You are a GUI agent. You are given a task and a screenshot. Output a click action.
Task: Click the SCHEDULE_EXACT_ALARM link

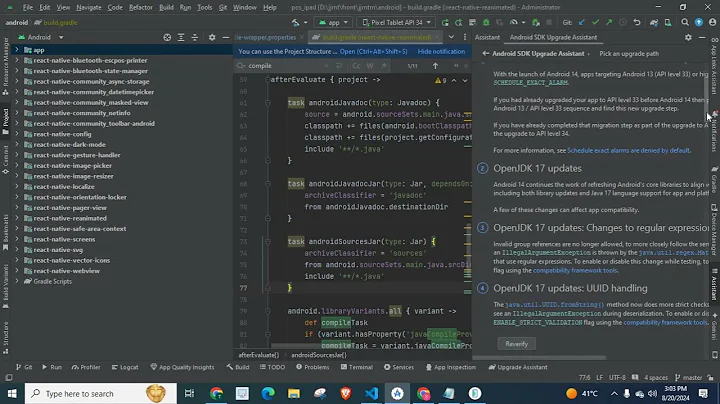coord(531,83)
